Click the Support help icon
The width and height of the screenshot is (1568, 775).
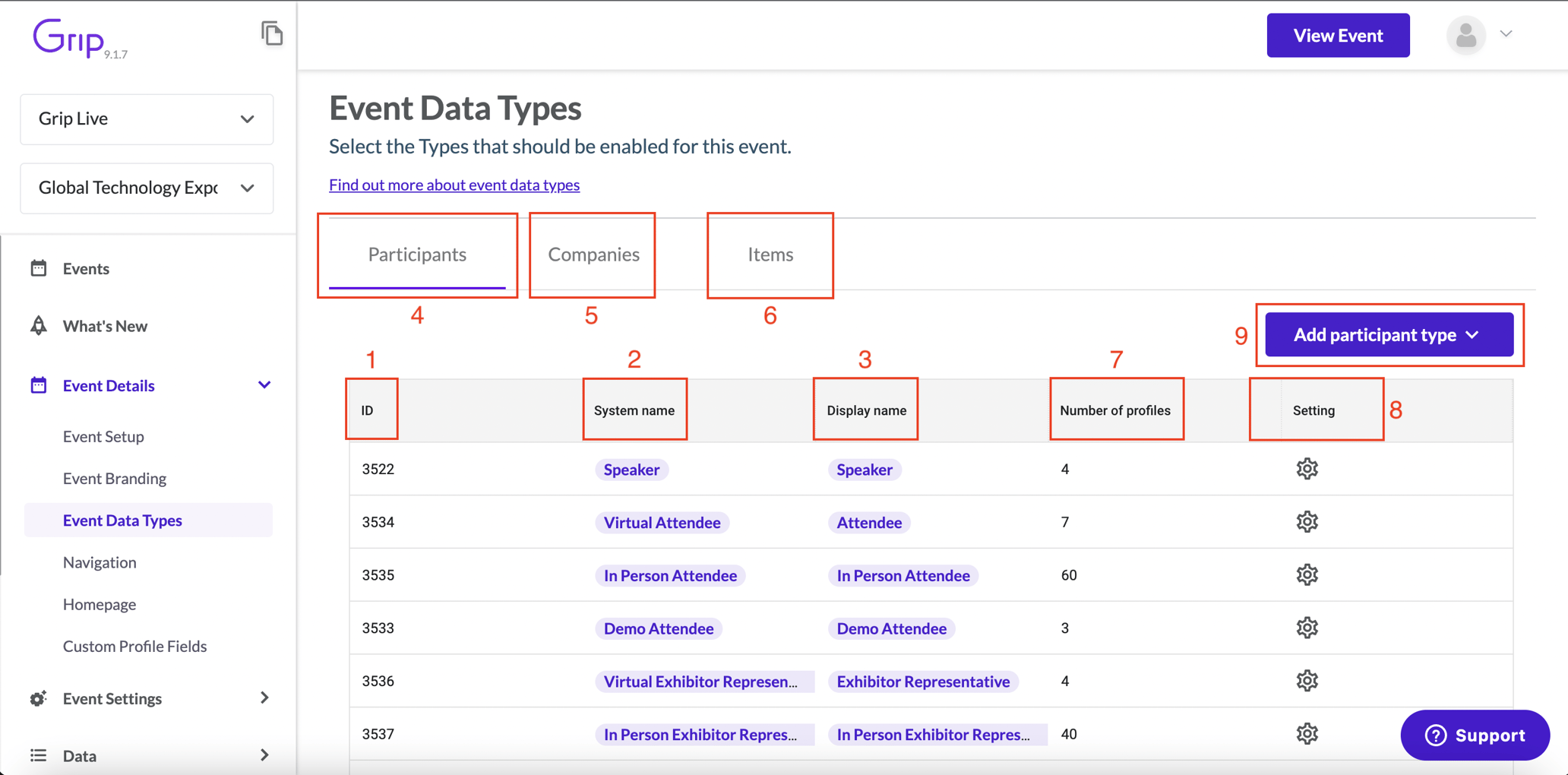pos(1435,735)
